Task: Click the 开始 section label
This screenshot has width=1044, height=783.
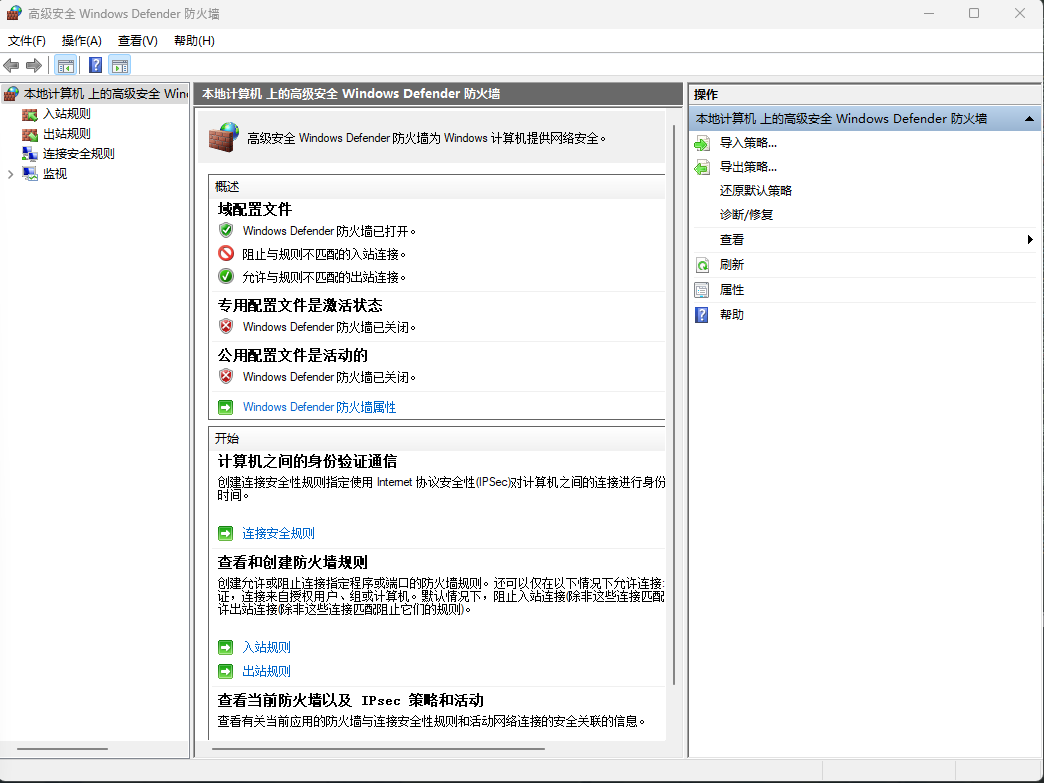Action: [227, 438]
